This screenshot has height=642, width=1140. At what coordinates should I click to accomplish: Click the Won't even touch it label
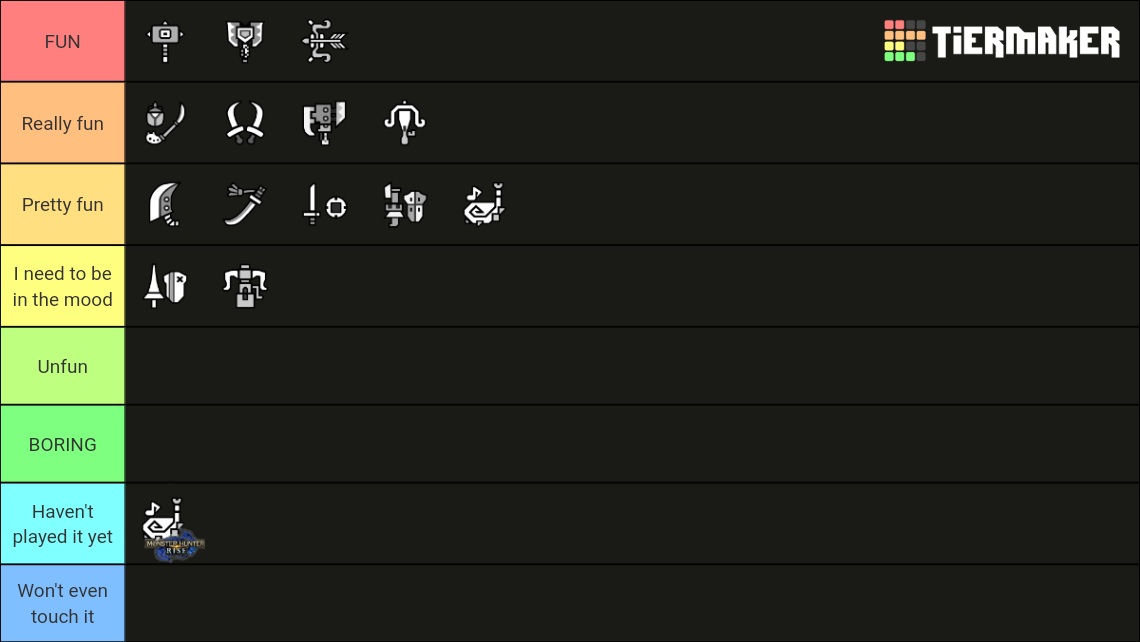tap(62, 602)
